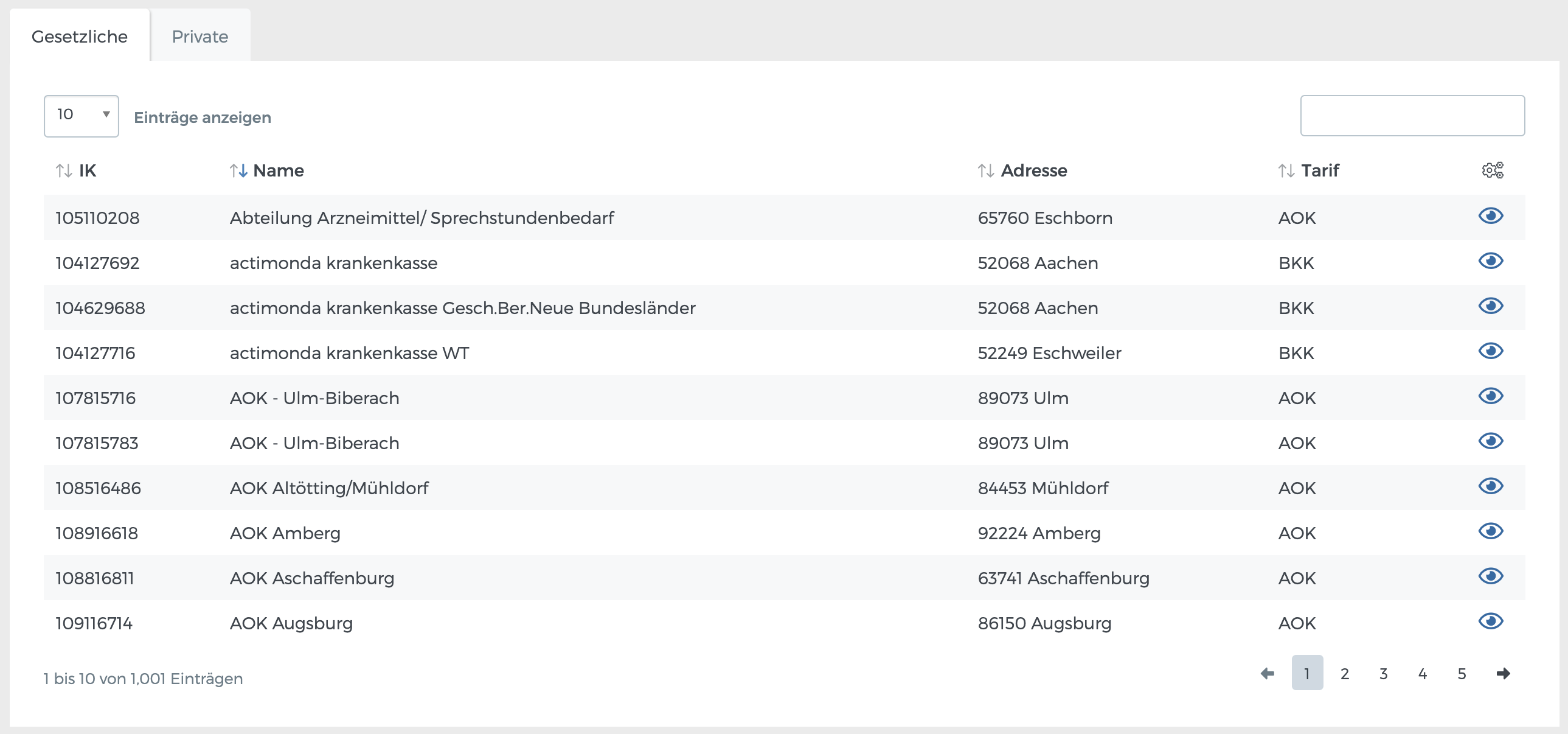Screen dimensions: 1568x734
Task: Jump to page 5
Action: (x=1461, y=674)
